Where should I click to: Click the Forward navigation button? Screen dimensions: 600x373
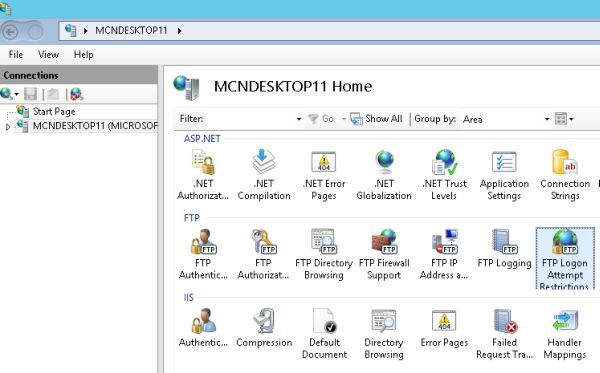(35, 31)
